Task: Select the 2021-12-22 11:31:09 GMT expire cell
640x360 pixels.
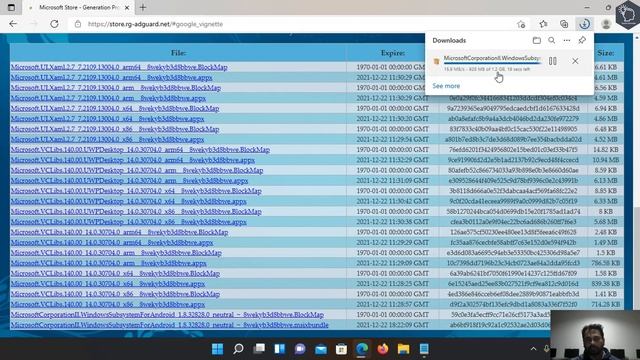Action: pos(392,181)
